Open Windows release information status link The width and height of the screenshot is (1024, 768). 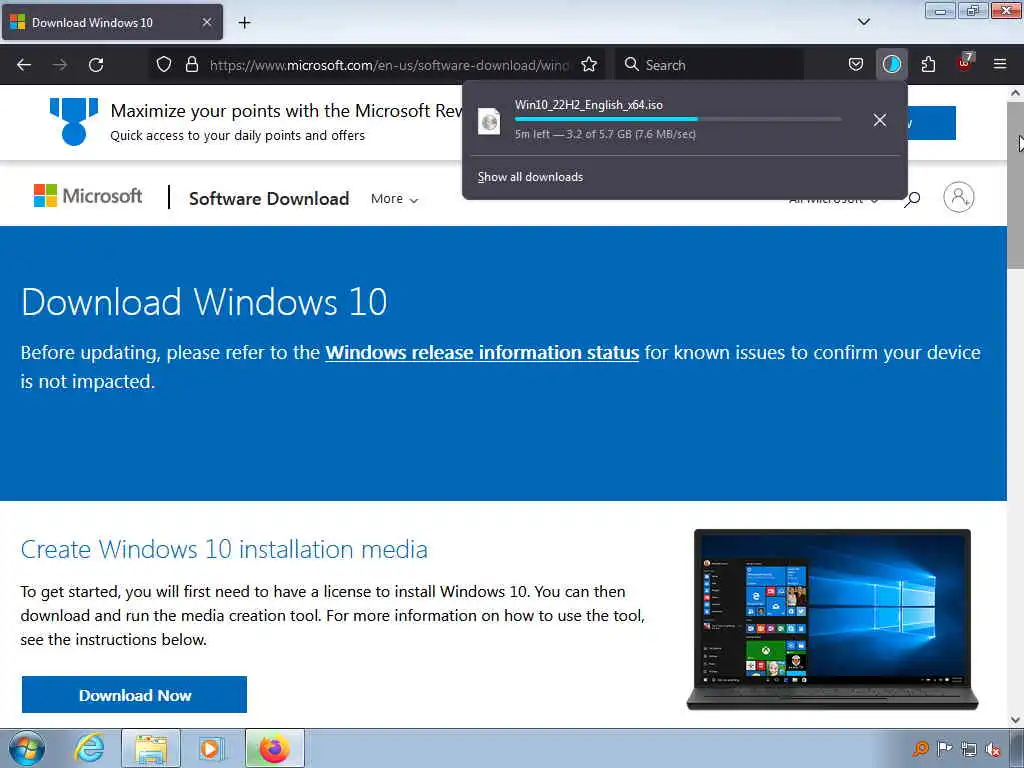(x=482, y=353)
